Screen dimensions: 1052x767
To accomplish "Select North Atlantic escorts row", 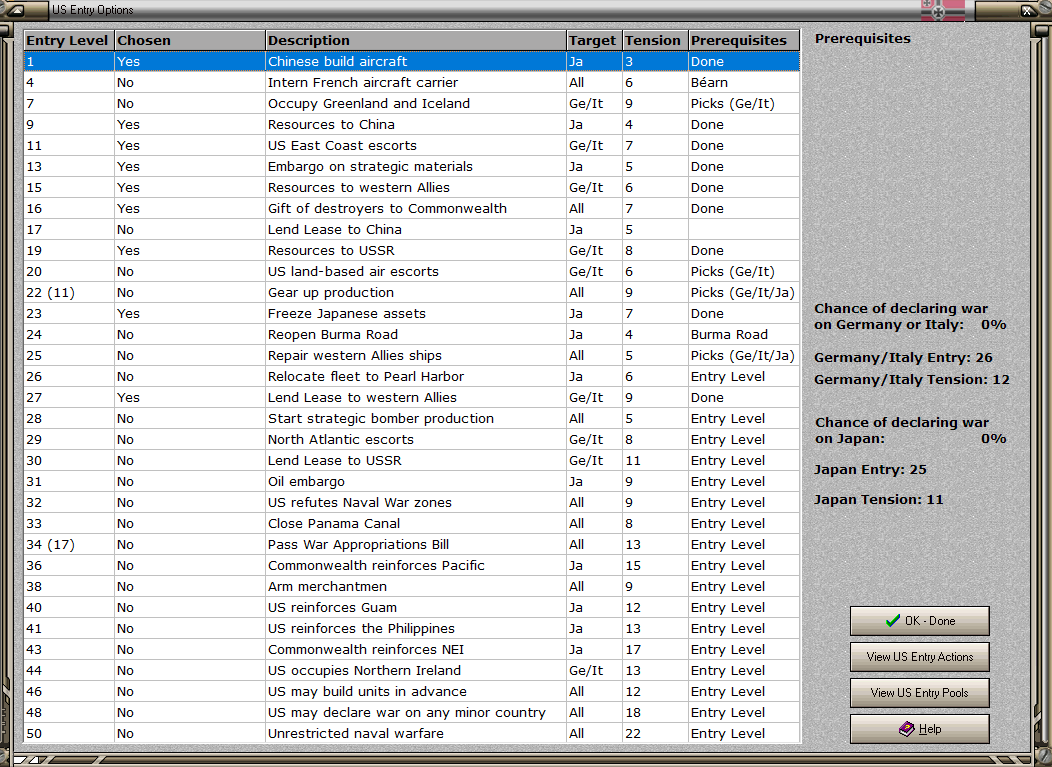I will (x=412, y=440).
